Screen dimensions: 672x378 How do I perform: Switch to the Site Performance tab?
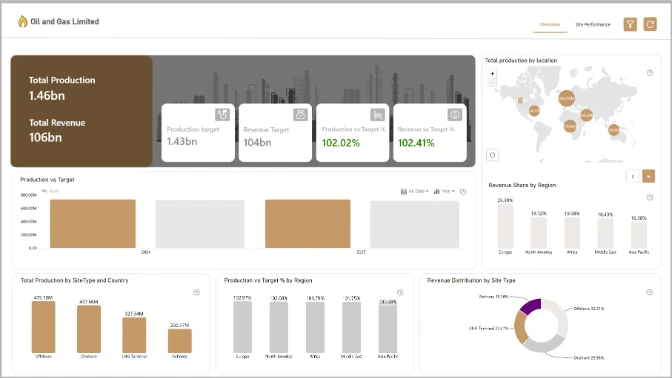click(593, 24)
